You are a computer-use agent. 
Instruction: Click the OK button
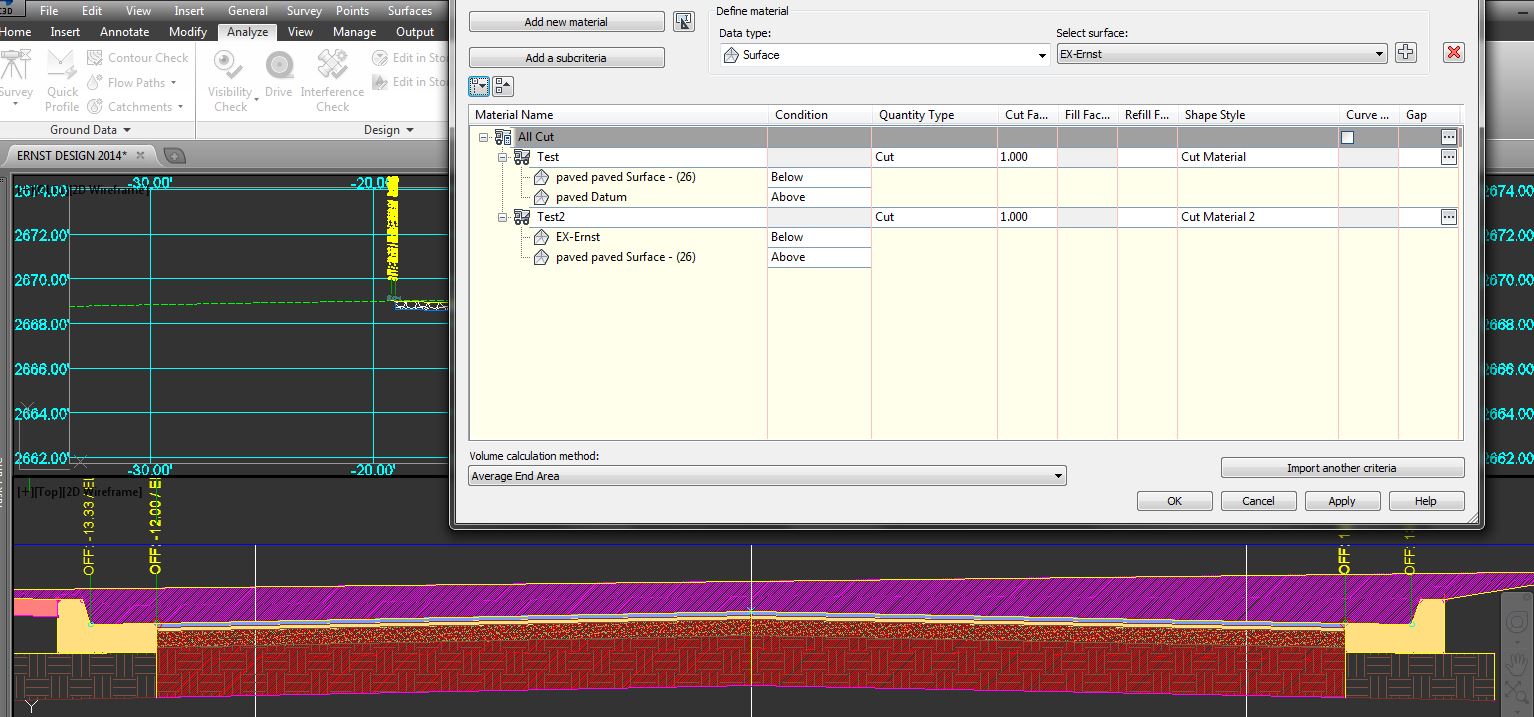click(x=1174, y=501)
